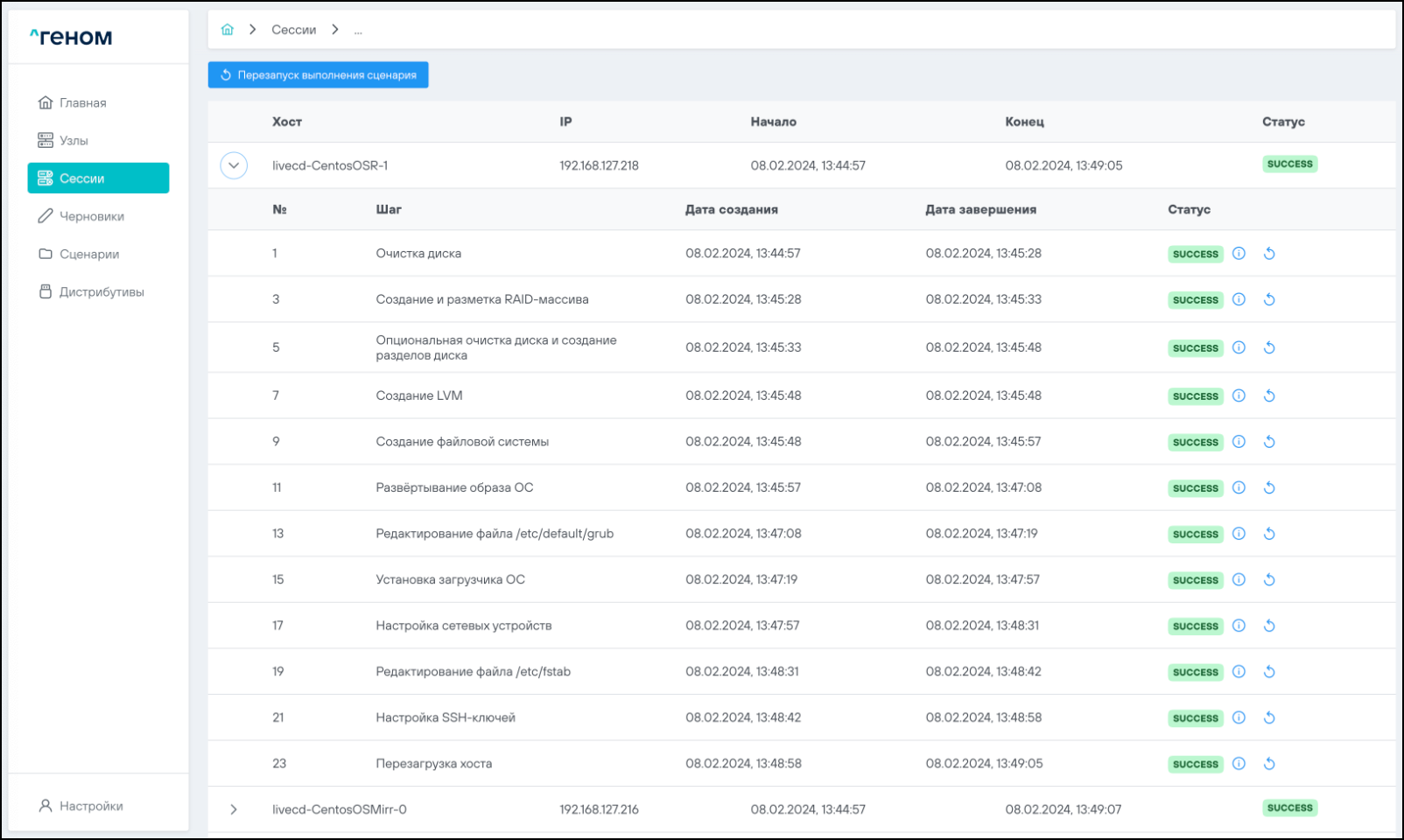The image size is (1404, 840).
Task: View info for Создание файловой системы step
Action: coord(1239,442)
